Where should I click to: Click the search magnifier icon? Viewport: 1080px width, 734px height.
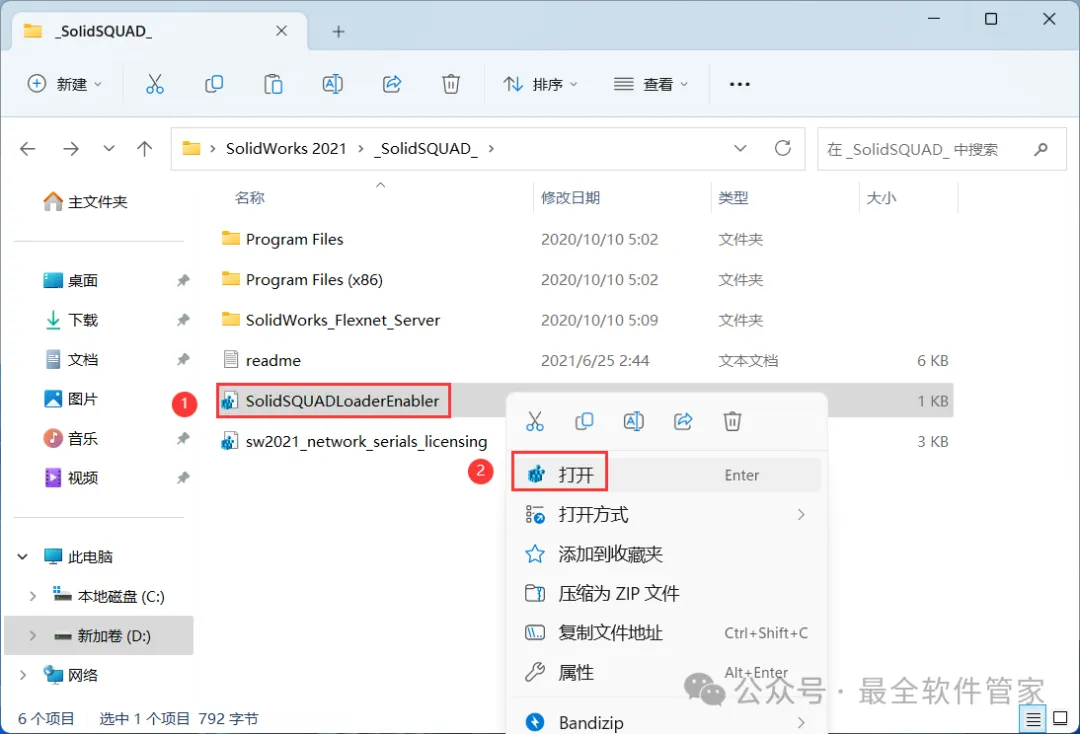(1041, 149)
